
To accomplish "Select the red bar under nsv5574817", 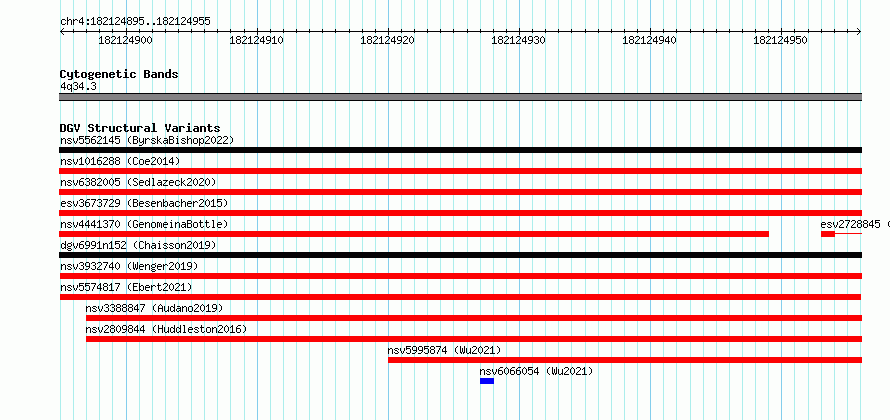I will (x=460, y=297).
